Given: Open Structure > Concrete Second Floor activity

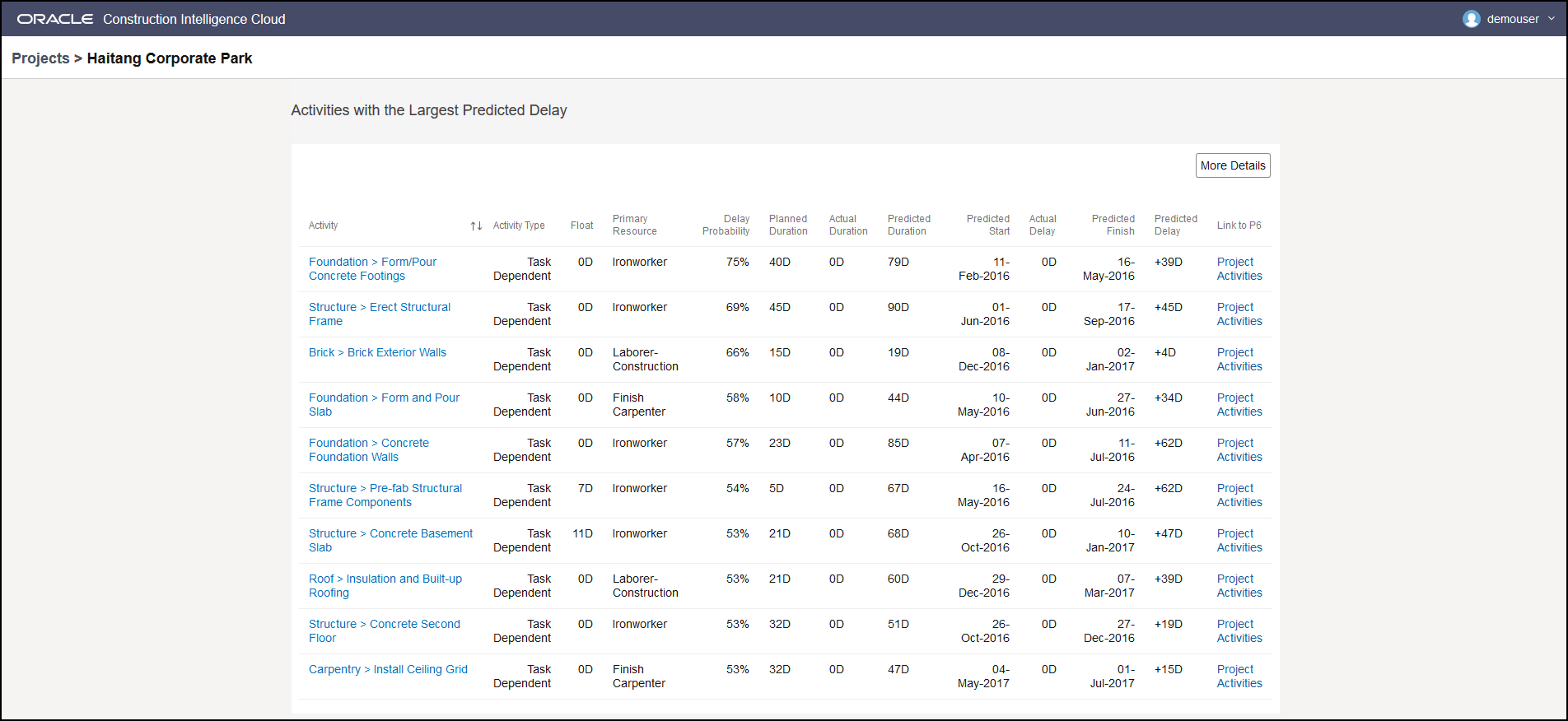Looking at the screenshot, I should click(385, 631).
